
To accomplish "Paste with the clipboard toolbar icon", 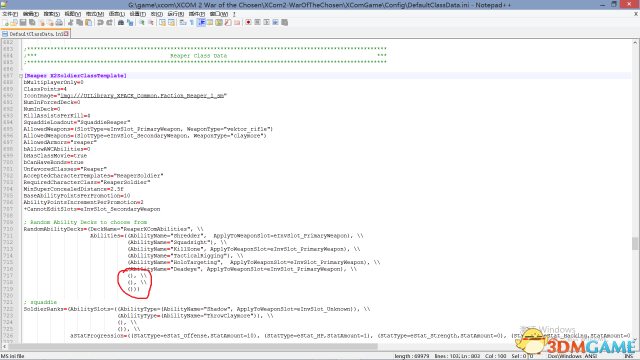I will coord(88,23).
